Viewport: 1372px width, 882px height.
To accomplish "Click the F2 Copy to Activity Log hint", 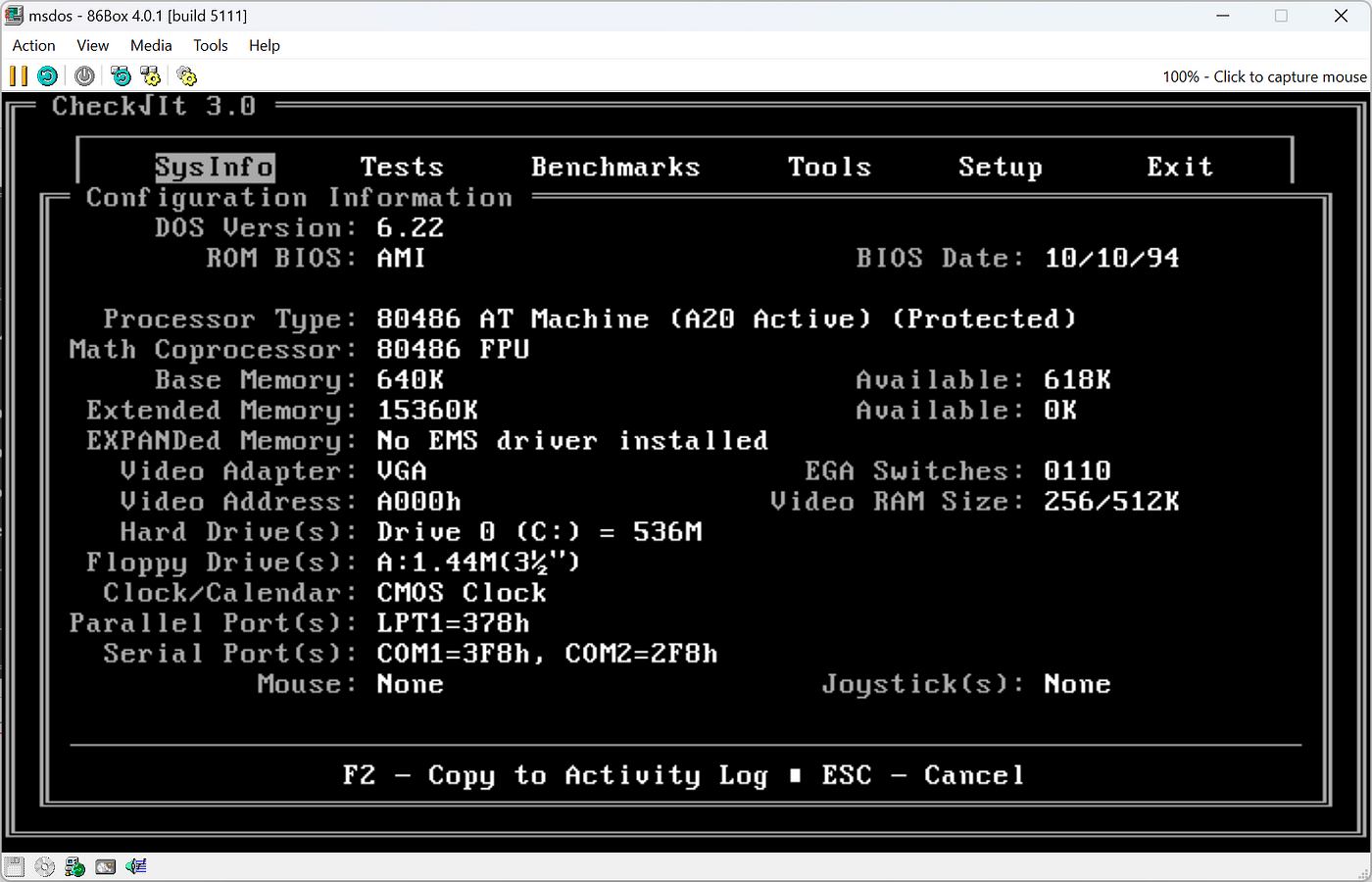I will (556, 775).
